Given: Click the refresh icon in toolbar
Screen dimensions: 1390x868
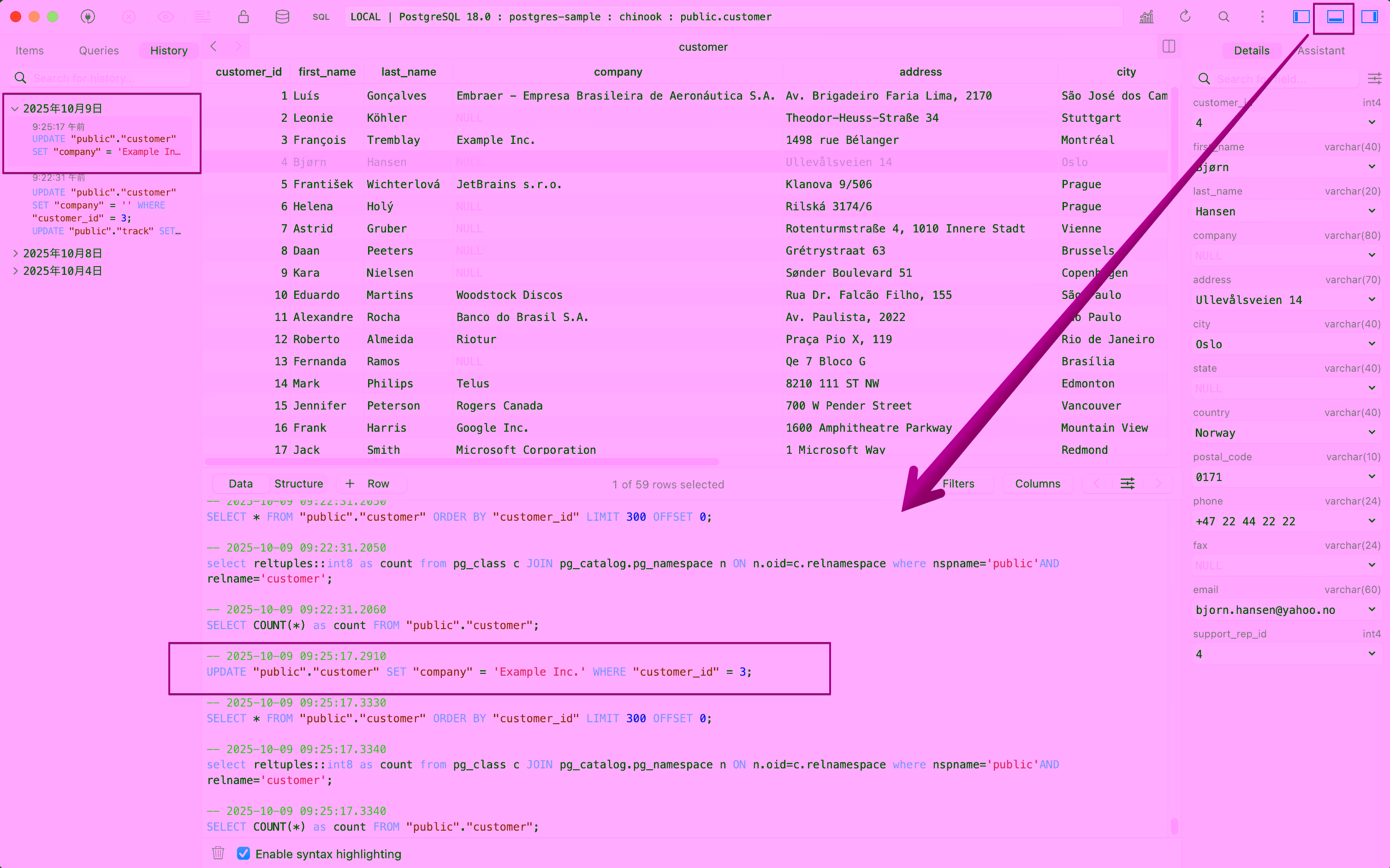Looking at the screenshot, I should pos(1185,17).
